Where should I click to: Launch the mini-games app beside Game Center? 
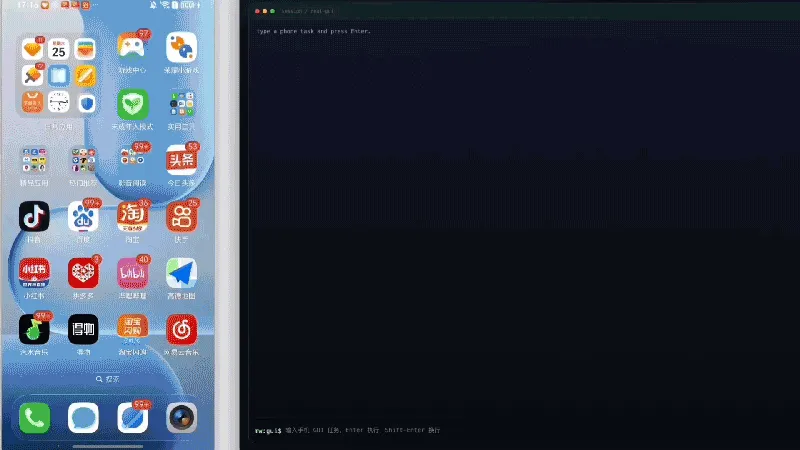[x=181, y=47]
